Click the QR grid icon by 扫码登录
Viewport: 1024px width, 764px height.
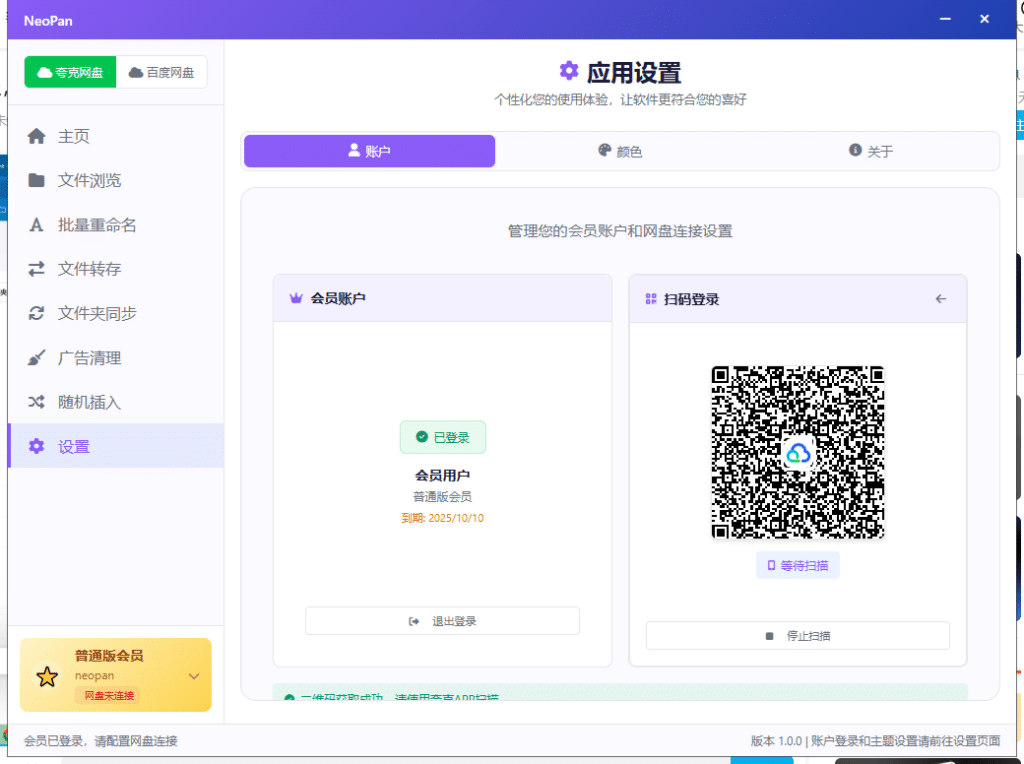pos(650,299)
